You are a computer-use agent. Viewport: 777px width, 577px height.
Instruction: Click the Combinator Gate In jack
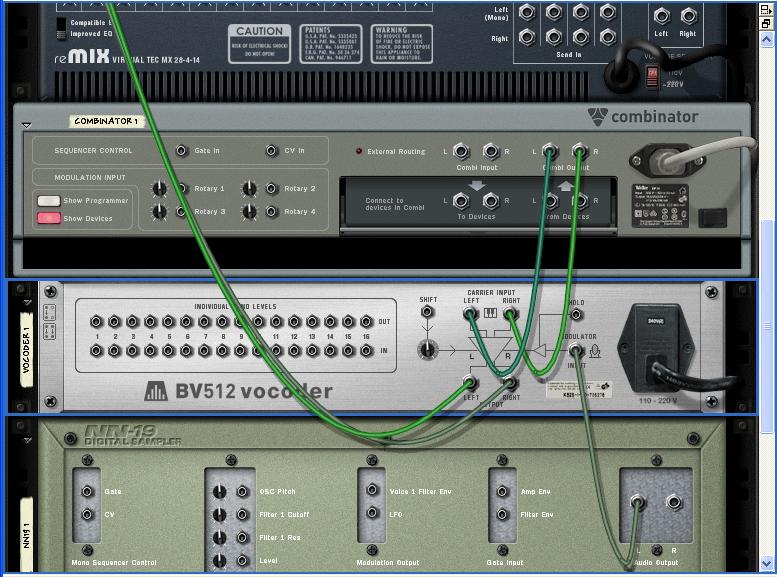point(182,150)
